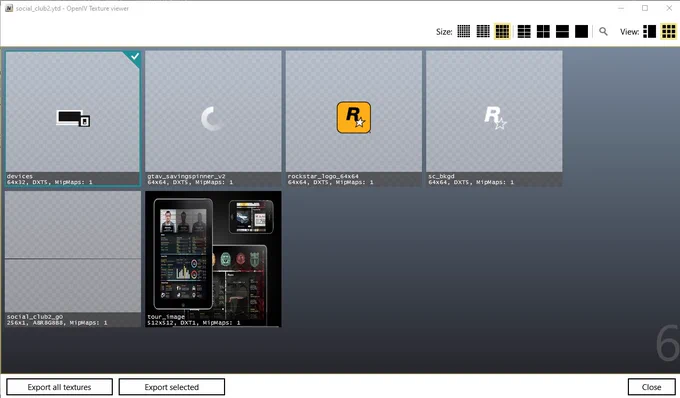
Task: Click the '256x1, A8R8G8B8, MipMaps: 1' info text
Action: coord(58,323)
